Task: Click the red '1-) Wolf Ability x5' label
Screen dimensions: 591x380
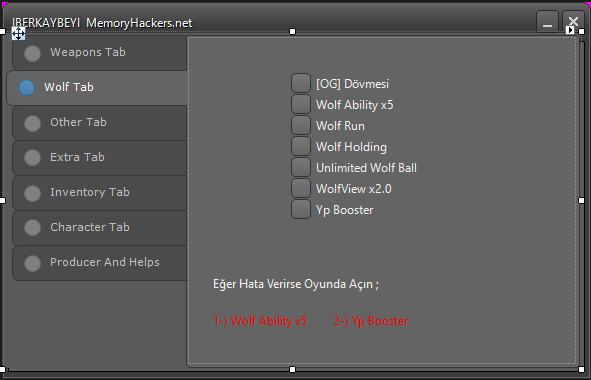Action: [260, 321]
